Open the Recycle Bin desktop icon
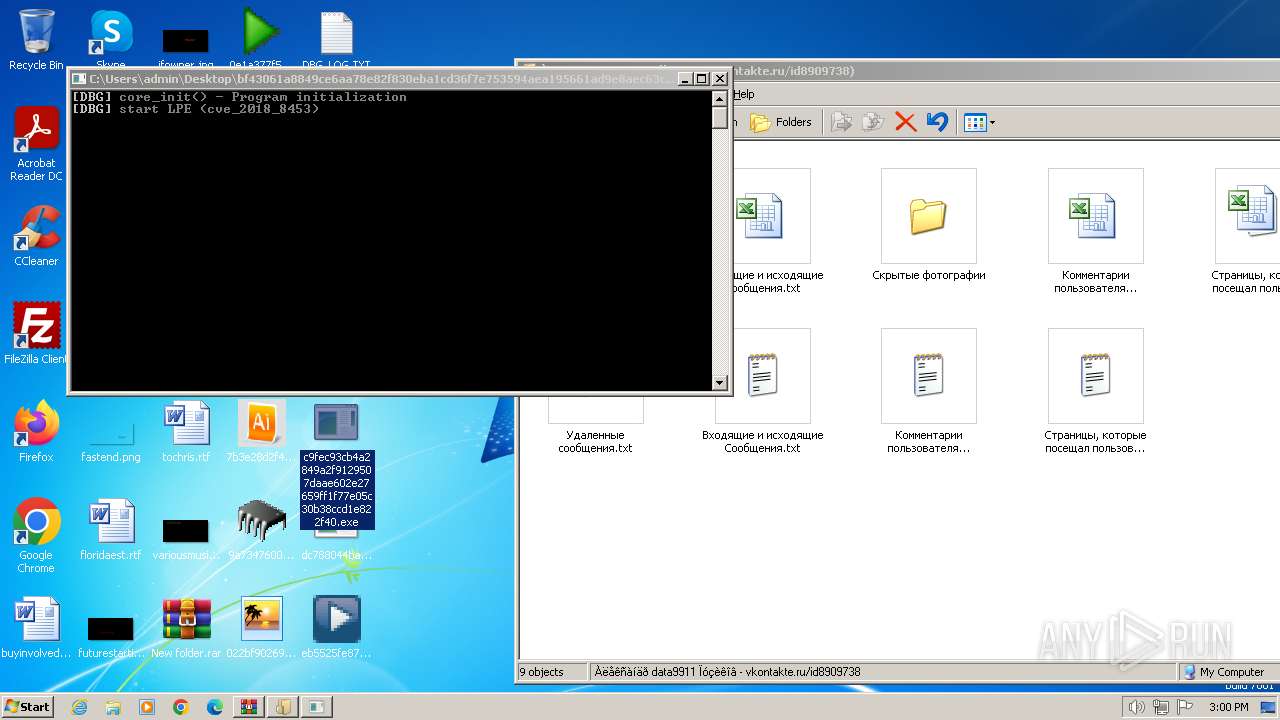Image resolution: width=1280 pixels, height=720 pixels. point(36,38)
